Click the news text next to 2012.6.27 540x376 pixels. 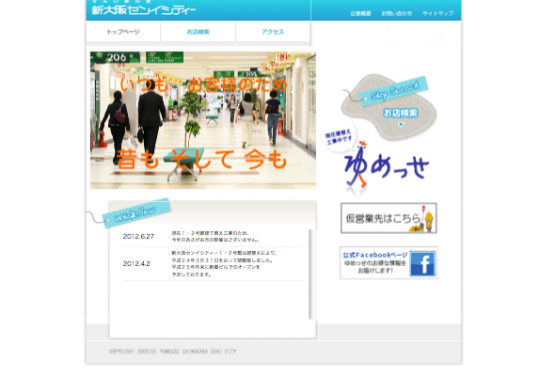point(215,236)
